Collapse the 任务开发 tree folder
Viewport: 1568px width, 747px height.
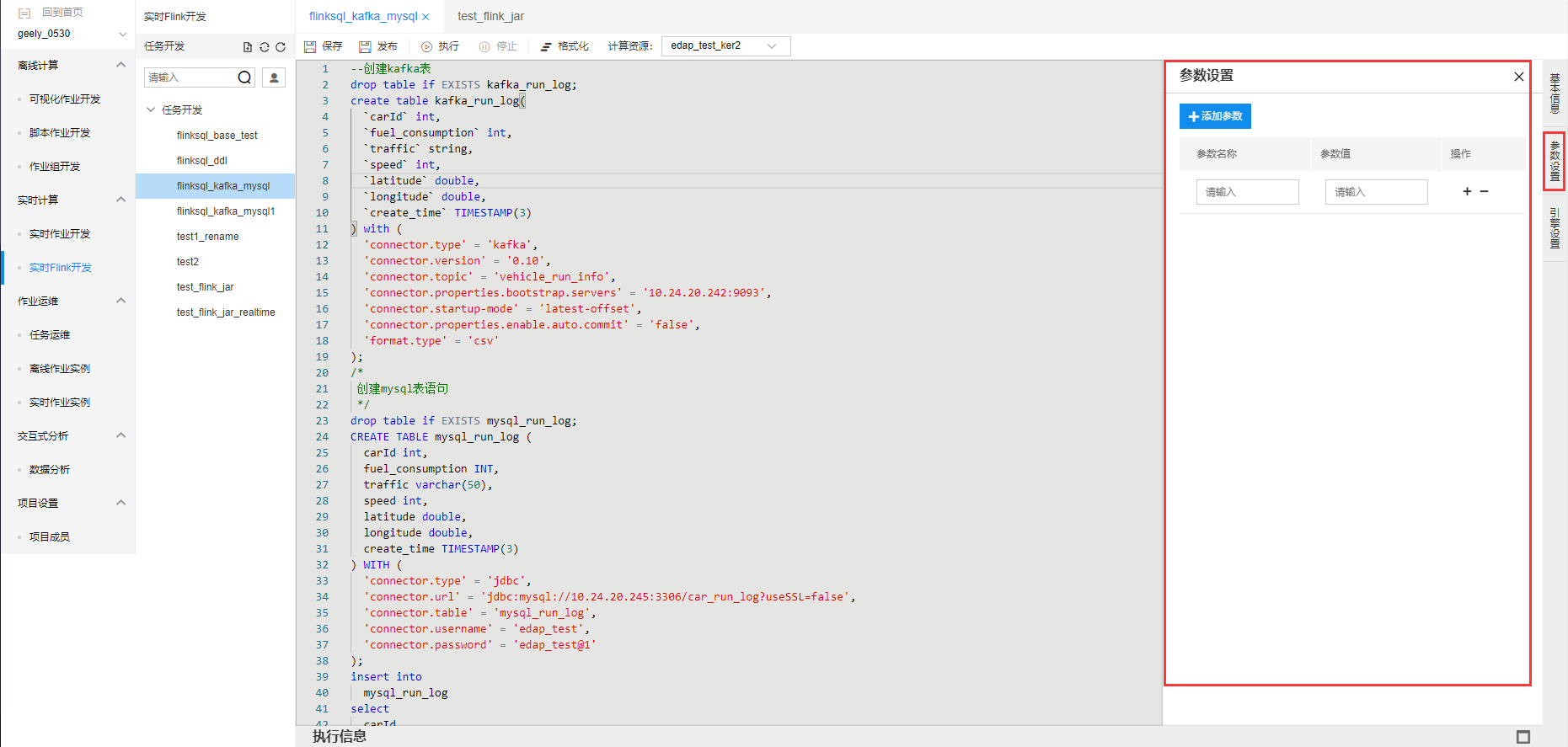[151, 109]
